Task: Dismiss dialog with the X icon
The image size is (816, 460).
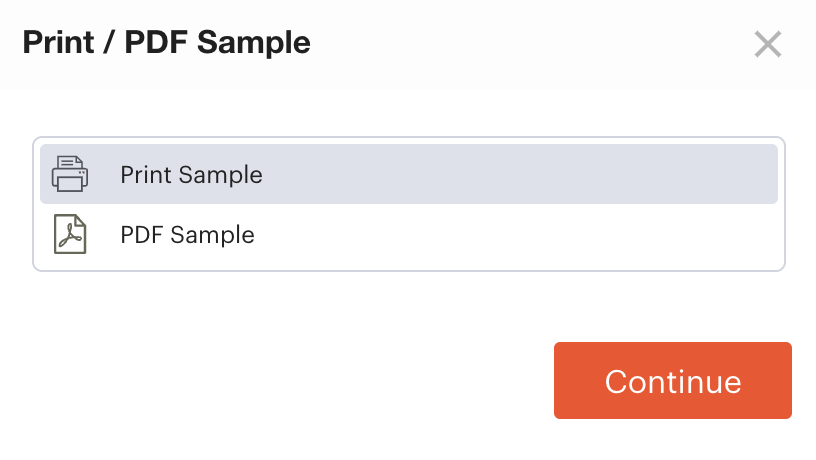Action: (x=768, y=44)
